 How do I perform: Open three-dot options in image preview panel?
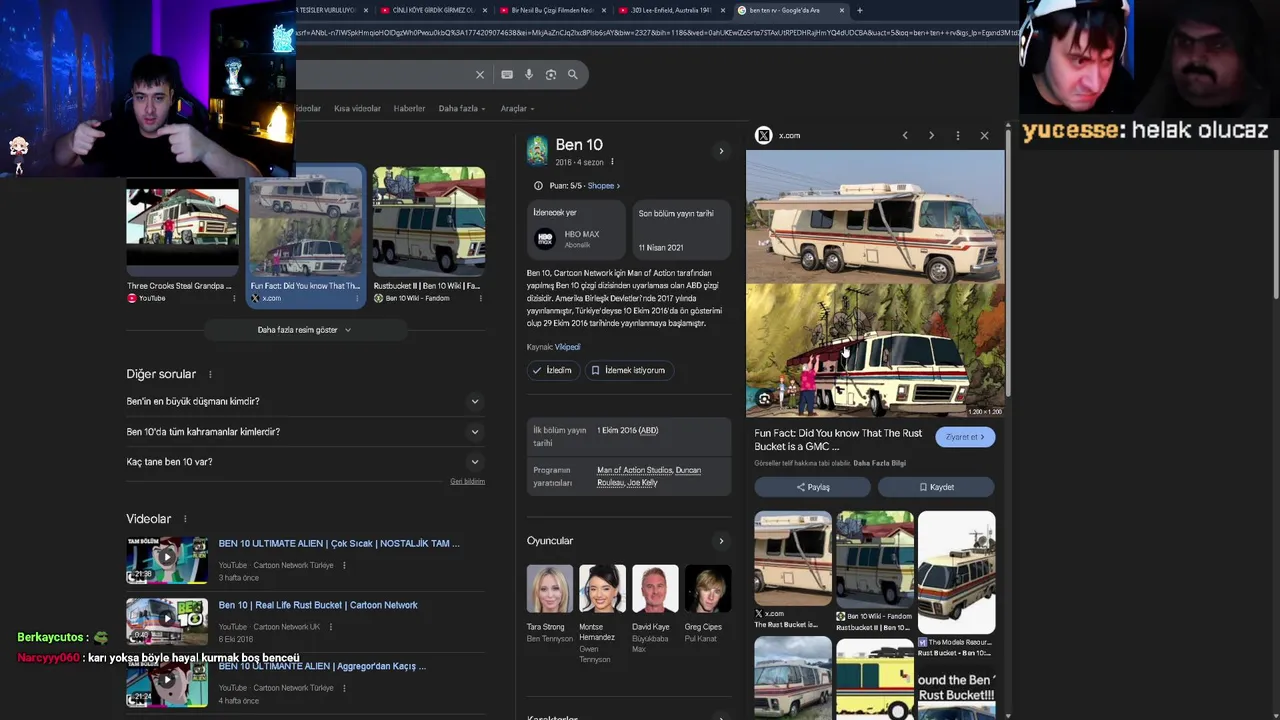coord(958,135)
